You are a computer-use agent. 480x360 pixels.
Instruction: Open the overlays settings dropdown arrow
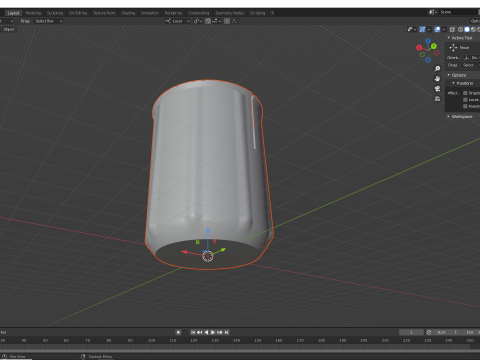pyautogui.click(x=444, y=29)
